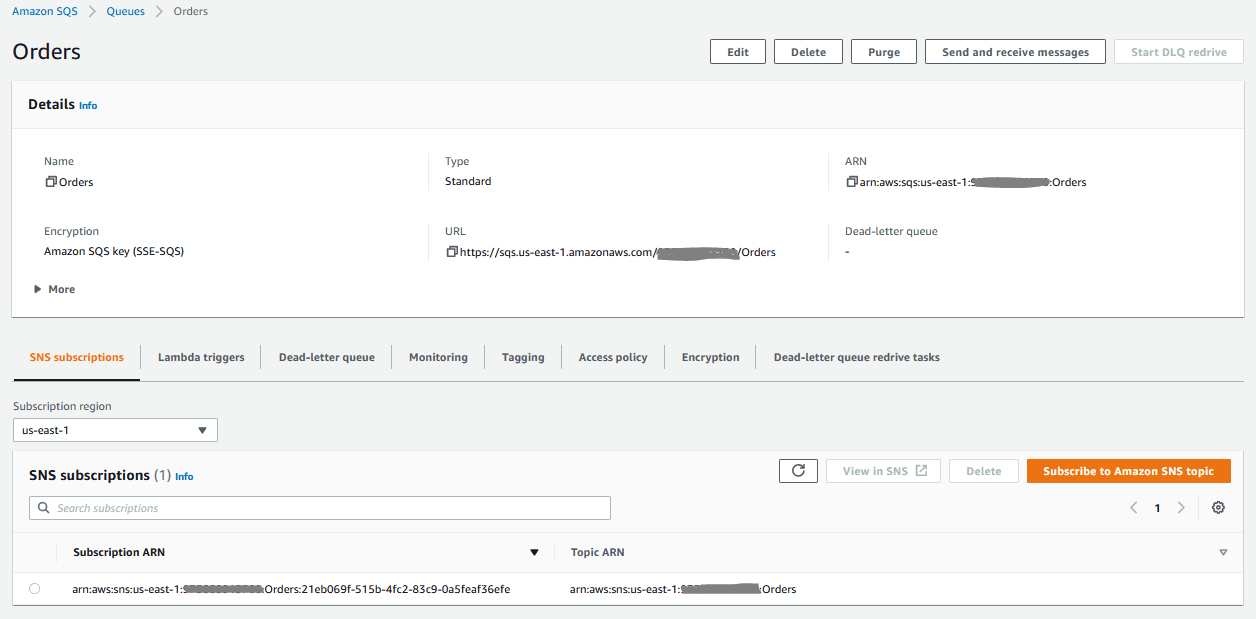Select the queue URL text
This screenshot has width=1256, height=619.
point(618,252)
